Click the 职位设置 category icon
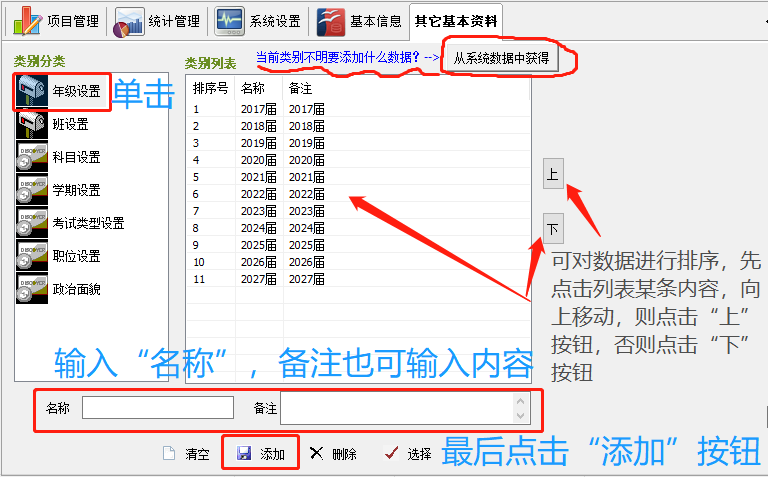 tap(33, 256)
